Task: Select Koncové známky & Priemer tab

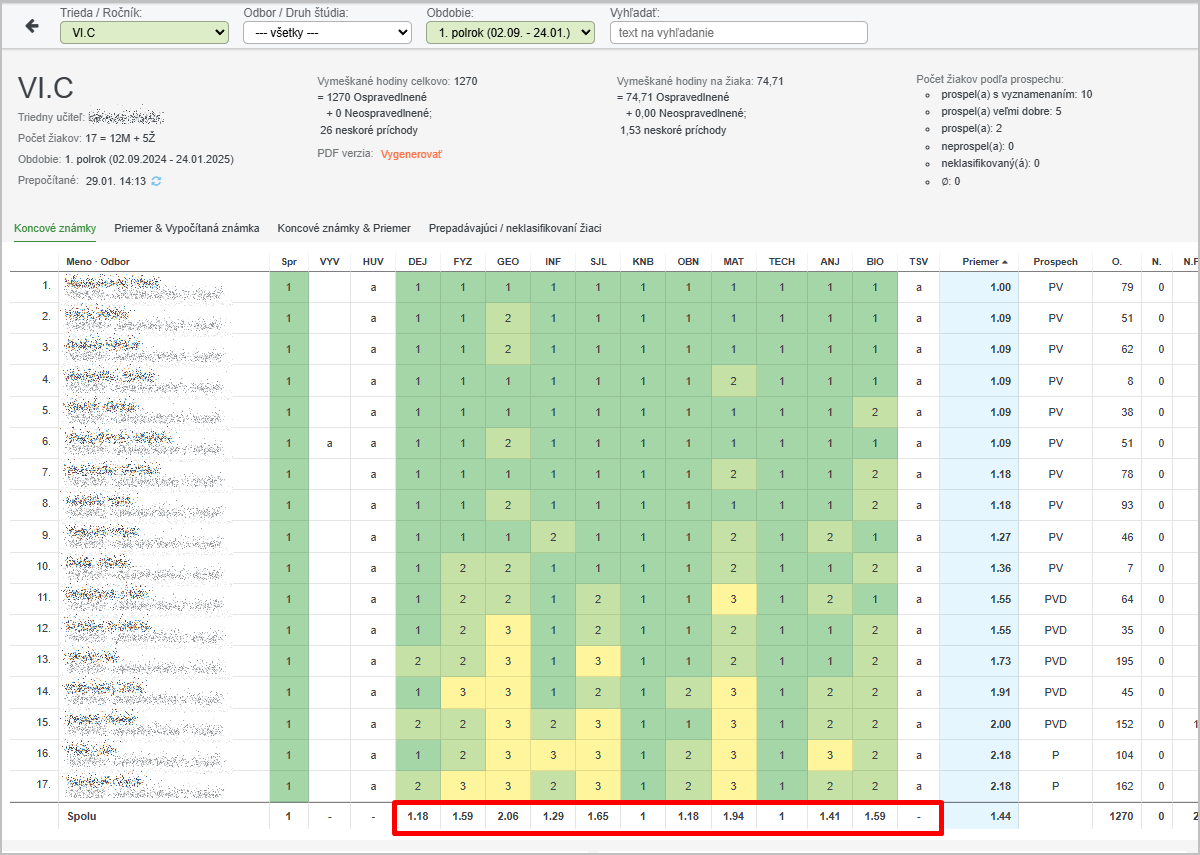Action: point(344,228)
